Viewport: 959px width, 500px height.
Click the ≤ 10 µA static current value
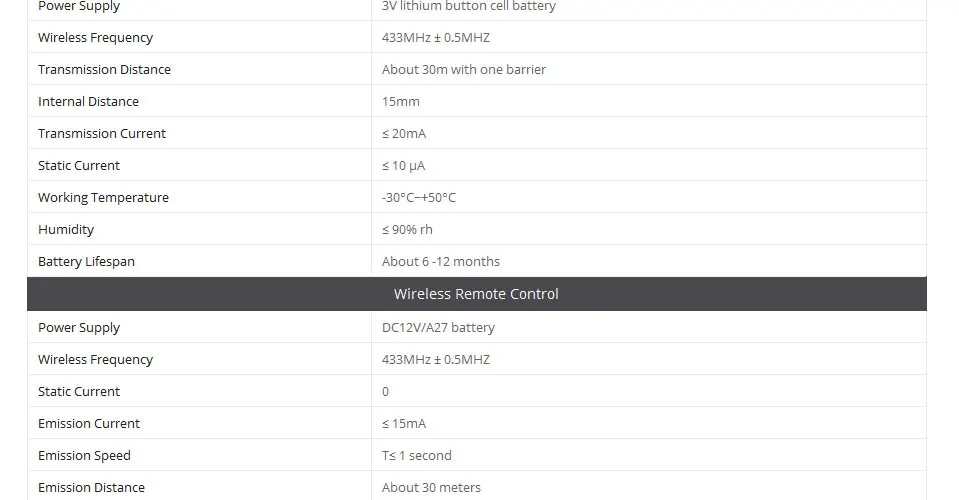403,166
